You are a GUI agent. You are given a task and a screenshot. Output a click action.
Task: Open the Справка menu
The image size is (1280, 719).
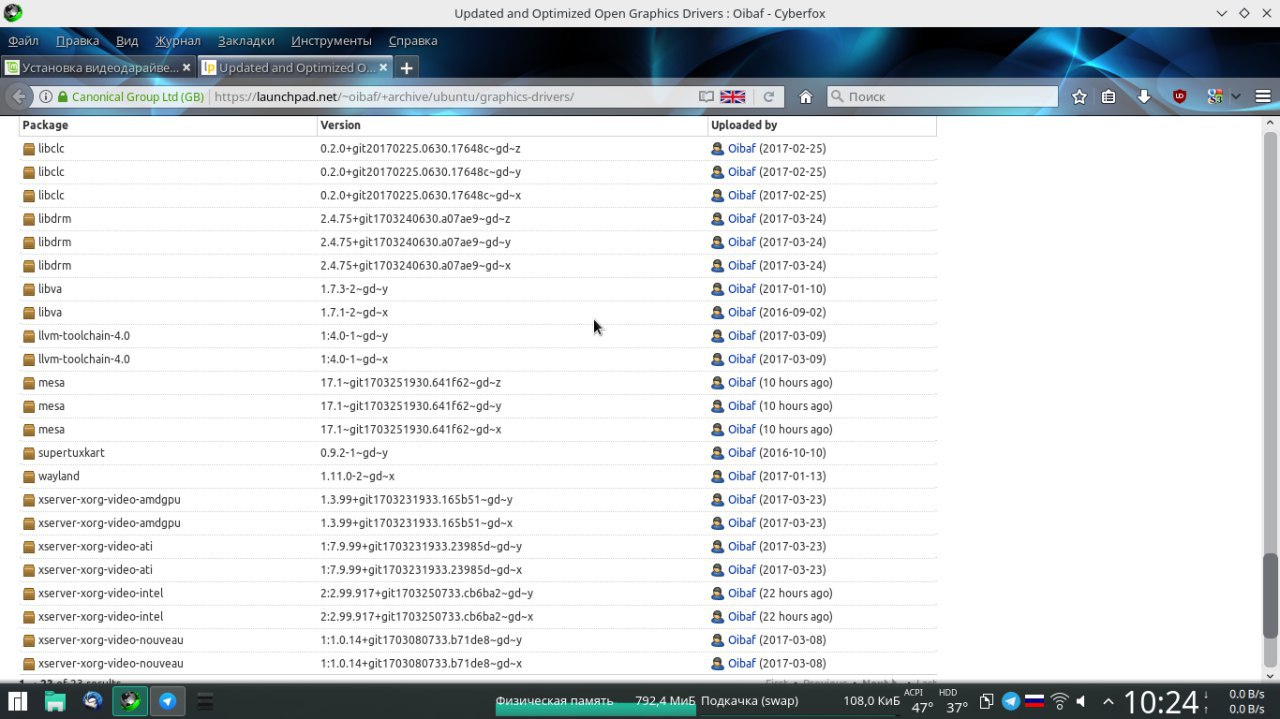(413, 41)
